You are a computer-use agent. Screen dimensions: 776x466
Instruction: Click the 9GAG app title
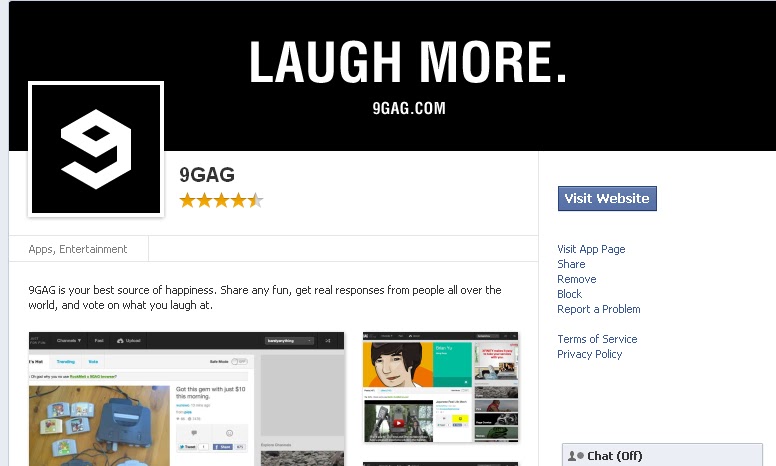click(x=207, y=175)
